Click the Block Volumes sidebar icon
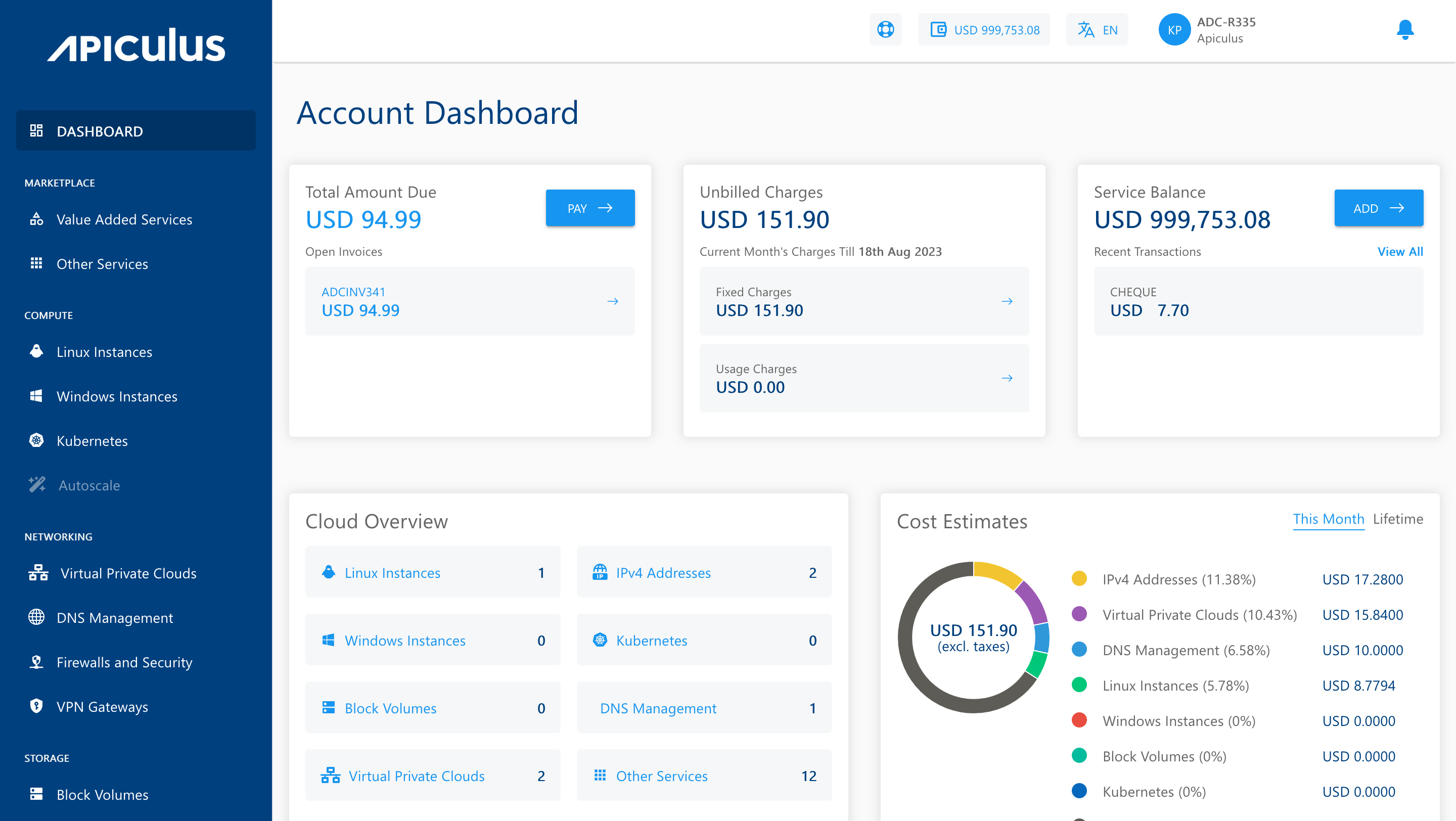This screenshot has width=1456, height=821. click(36, 794)
